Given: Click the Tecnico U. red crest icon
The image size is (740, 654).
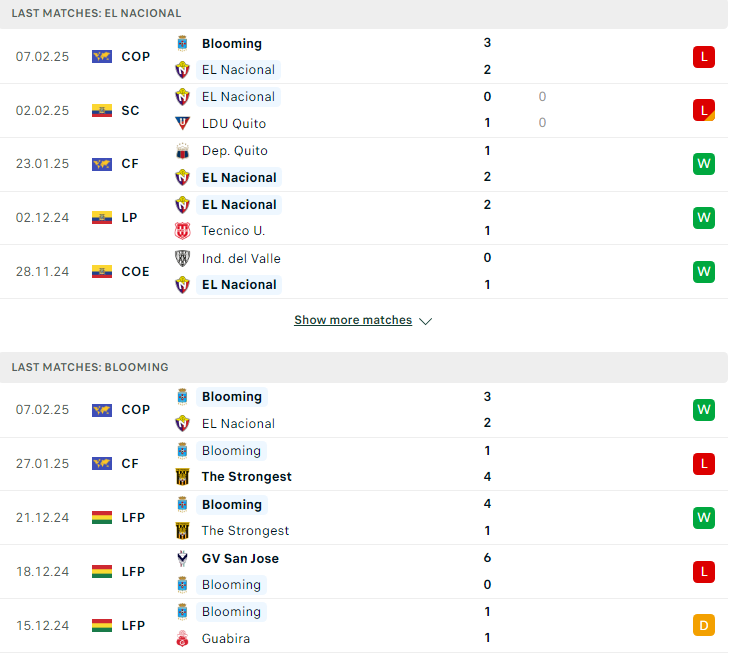Looking at the screenshot, I should tap(182, 231).
